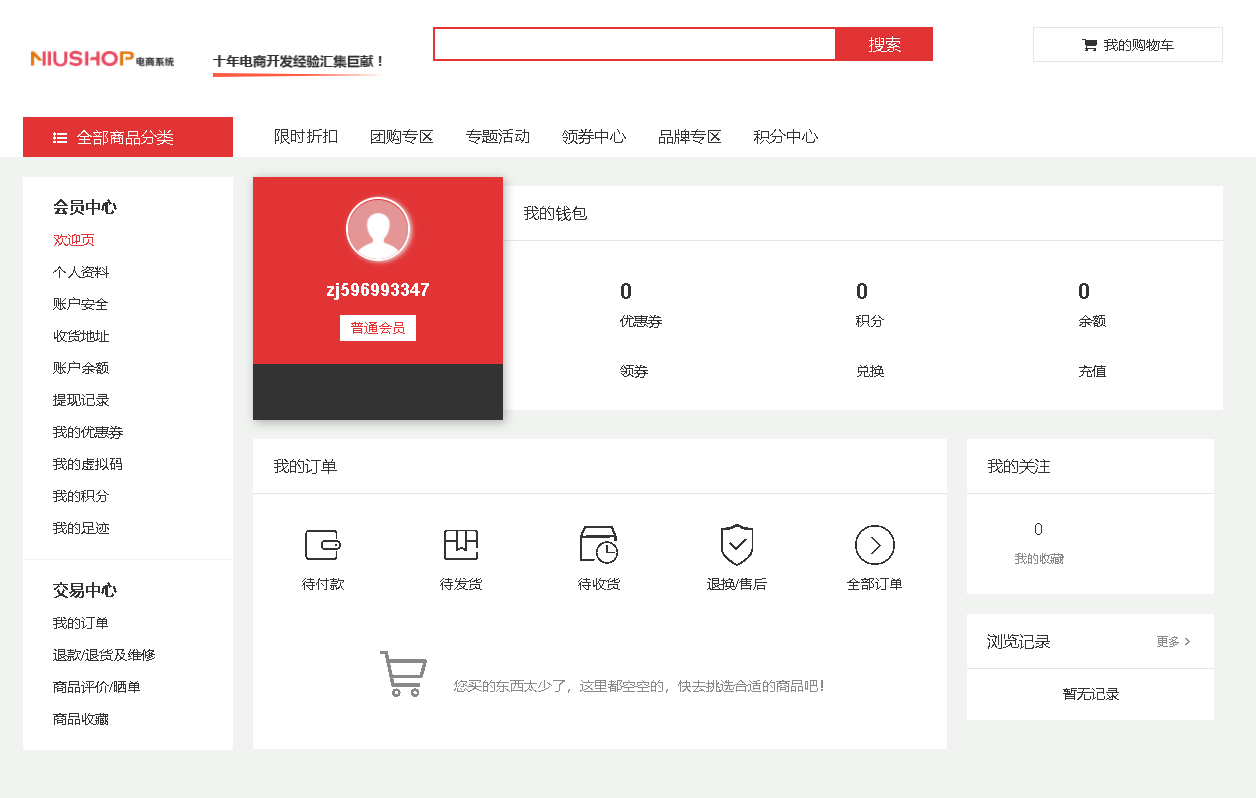Select the 待收货 delivery box icon
Viewport: 1256px width, 798px height.
(598, 545)
